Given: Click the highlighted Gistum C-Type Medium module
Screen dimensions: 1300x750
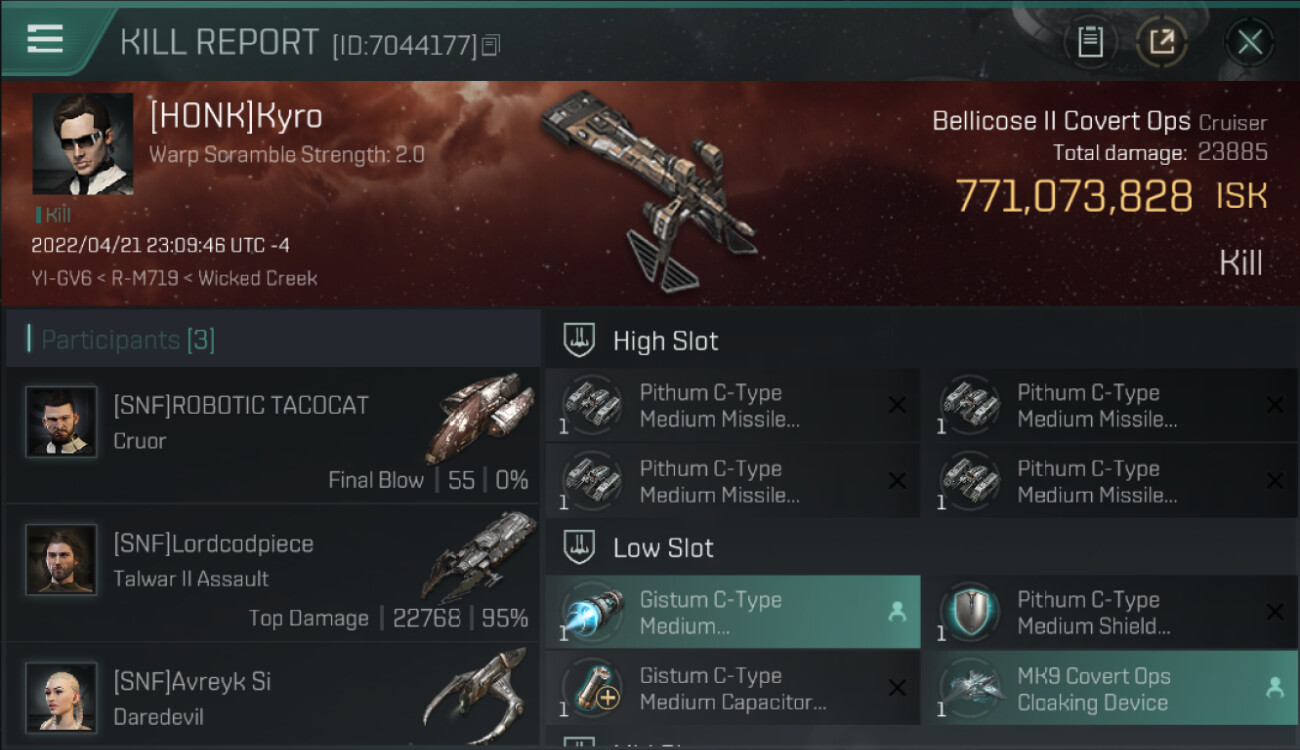Looking at the screenshot, I should pos(733,612).
